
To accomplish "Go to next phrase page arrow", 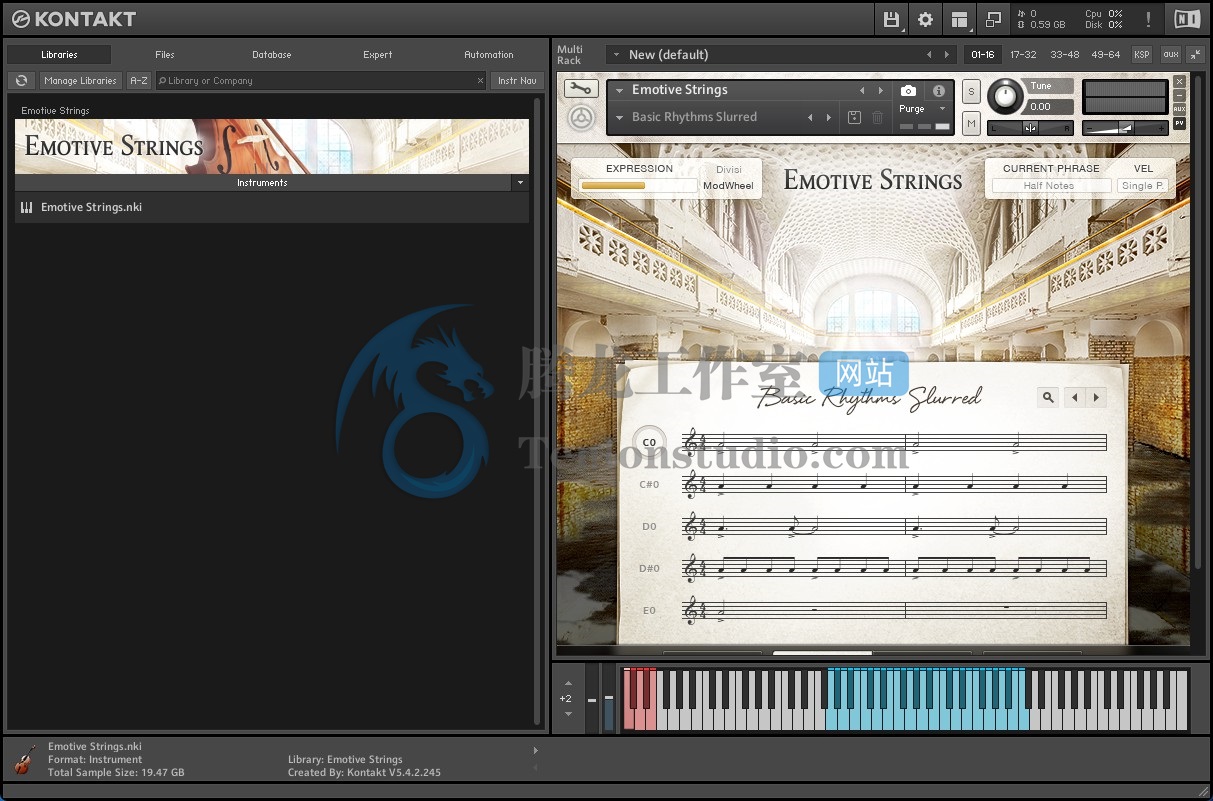I will 1096,397.
